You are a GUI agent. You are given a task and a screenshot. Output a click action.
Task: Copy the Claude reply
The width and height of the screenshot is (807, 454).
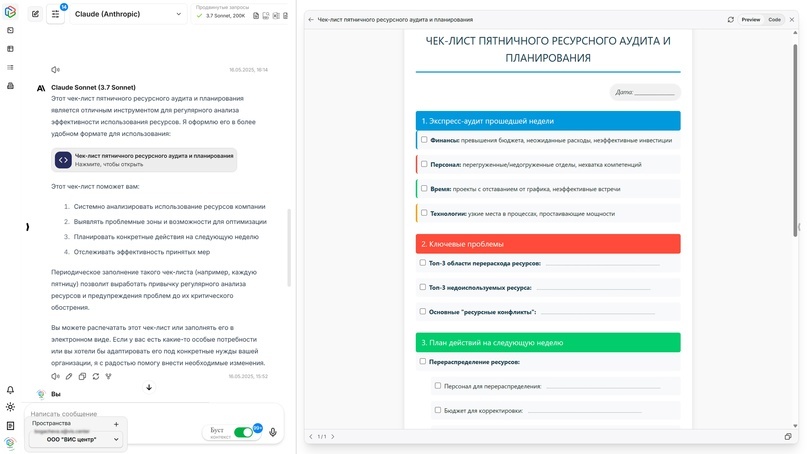[82, 376]
